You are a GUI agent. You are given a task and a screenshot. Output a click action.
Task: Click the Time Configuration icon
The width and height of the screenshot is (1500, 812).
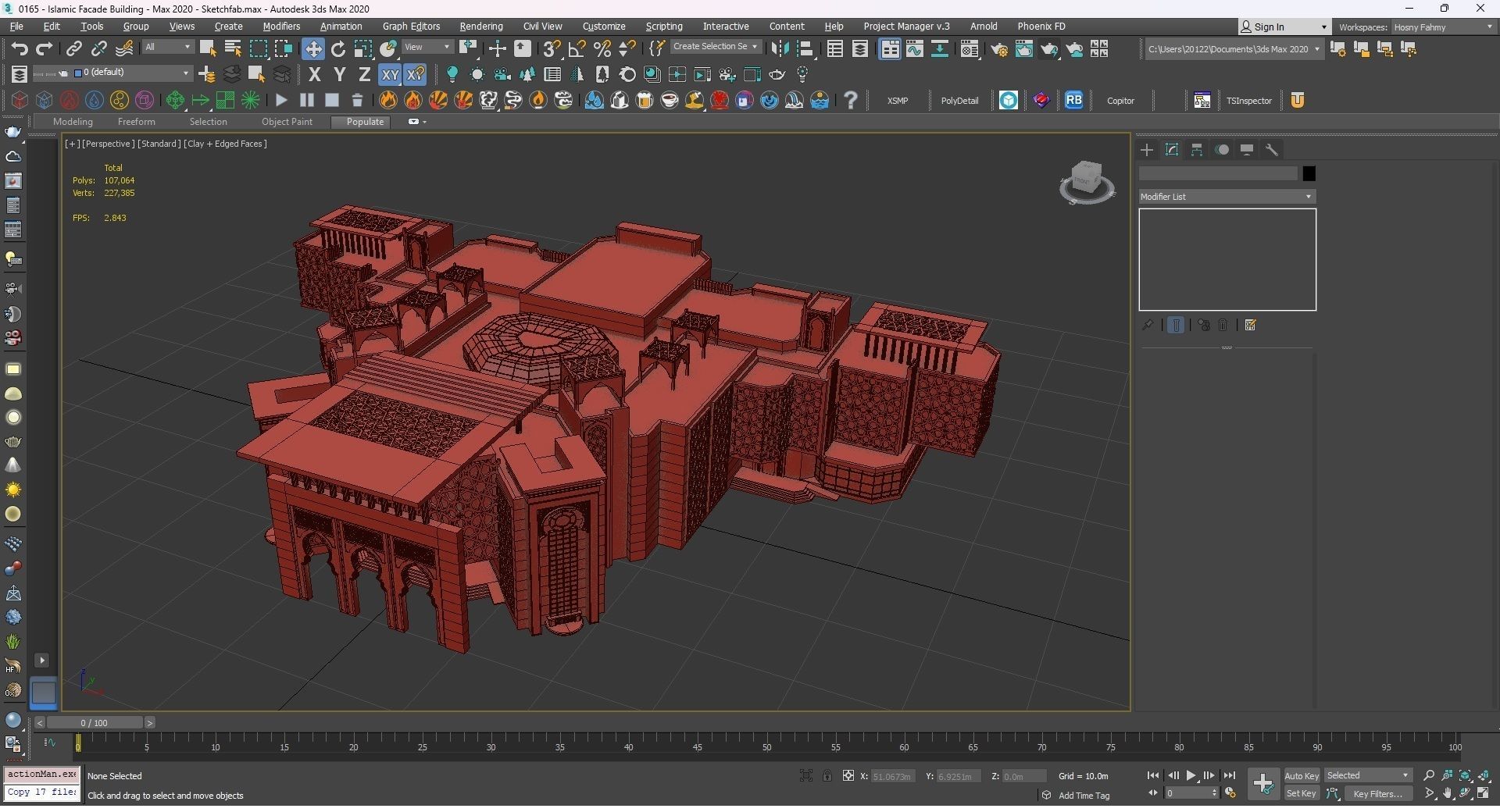pyautogui.click(x=1230, y=793)
